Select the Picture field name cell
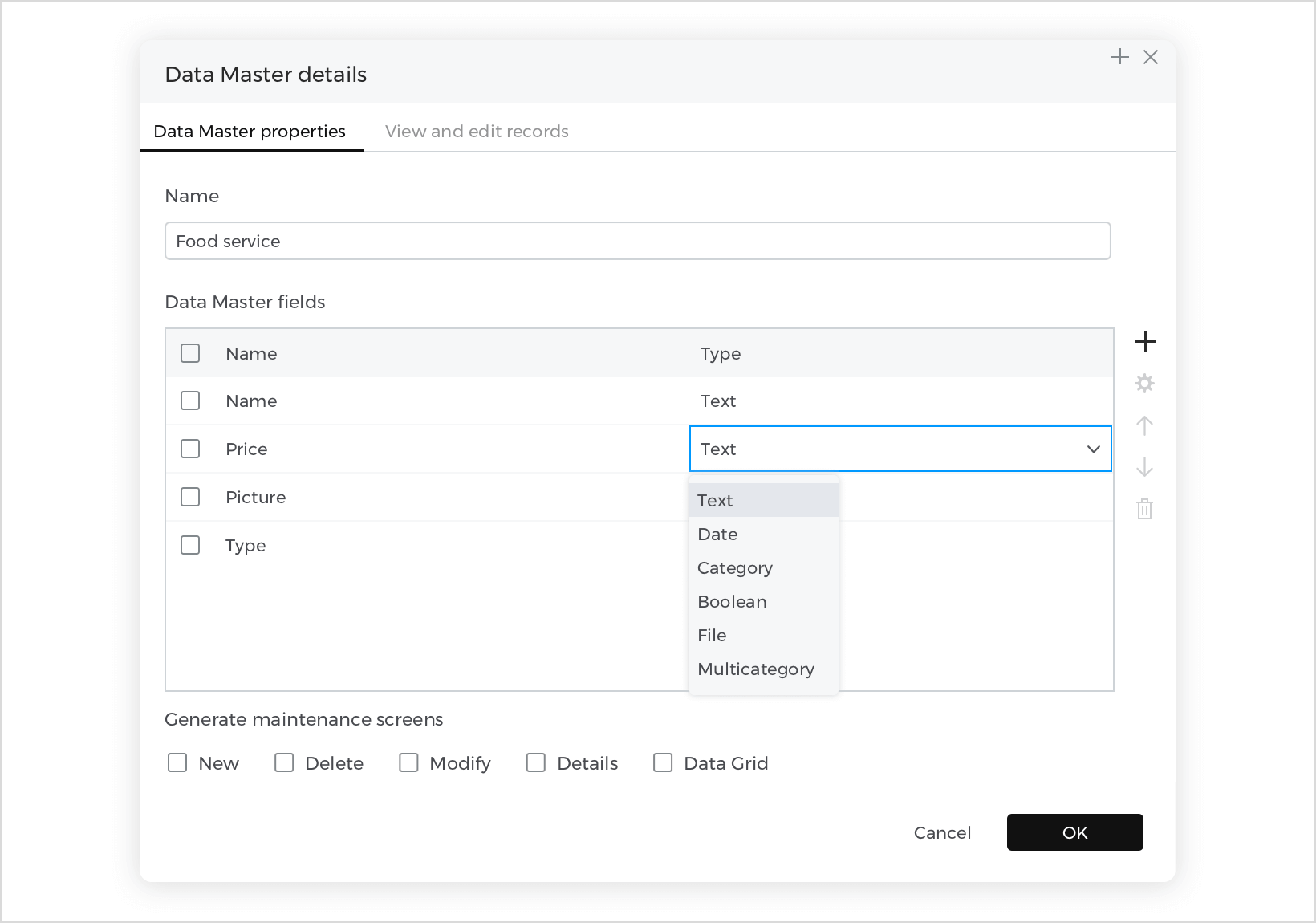The image size is (1316, 923). click(x=255, y=497)
